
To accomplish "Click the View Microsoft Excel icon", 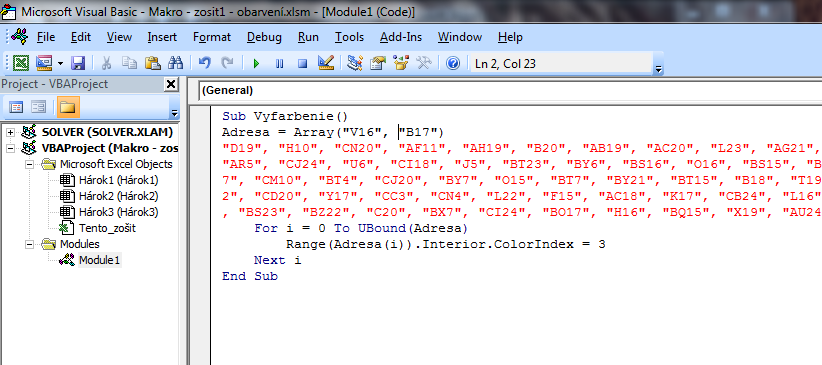I will point(21,64).
